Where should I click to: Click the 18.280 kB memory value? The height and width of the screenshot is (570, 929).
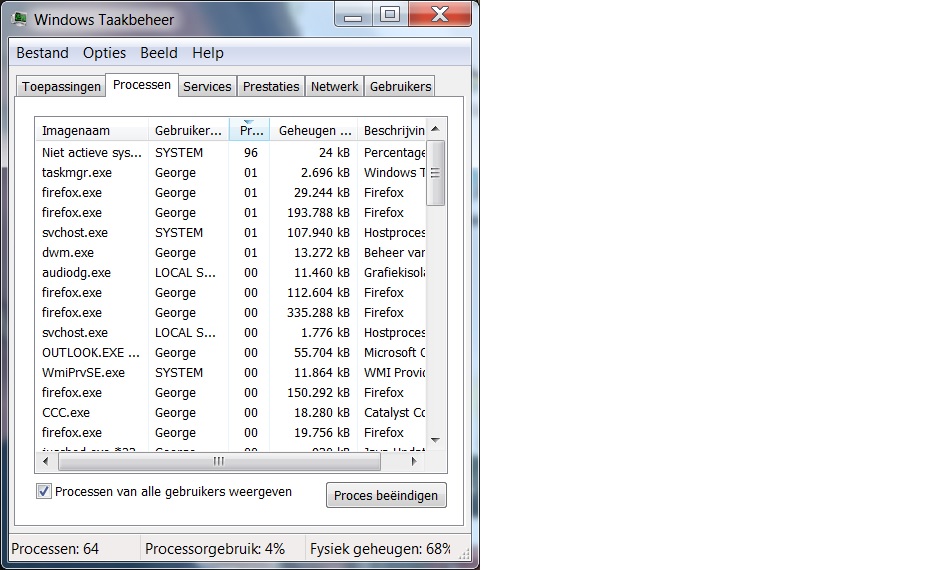[322, 412]
